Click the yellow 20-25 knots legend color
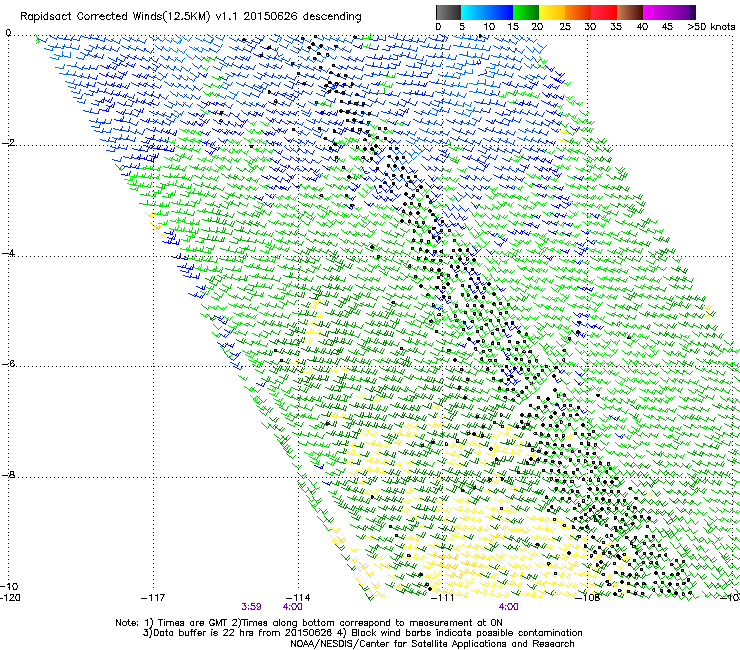This screenshot has height=650, width=740. pos(552,12)
